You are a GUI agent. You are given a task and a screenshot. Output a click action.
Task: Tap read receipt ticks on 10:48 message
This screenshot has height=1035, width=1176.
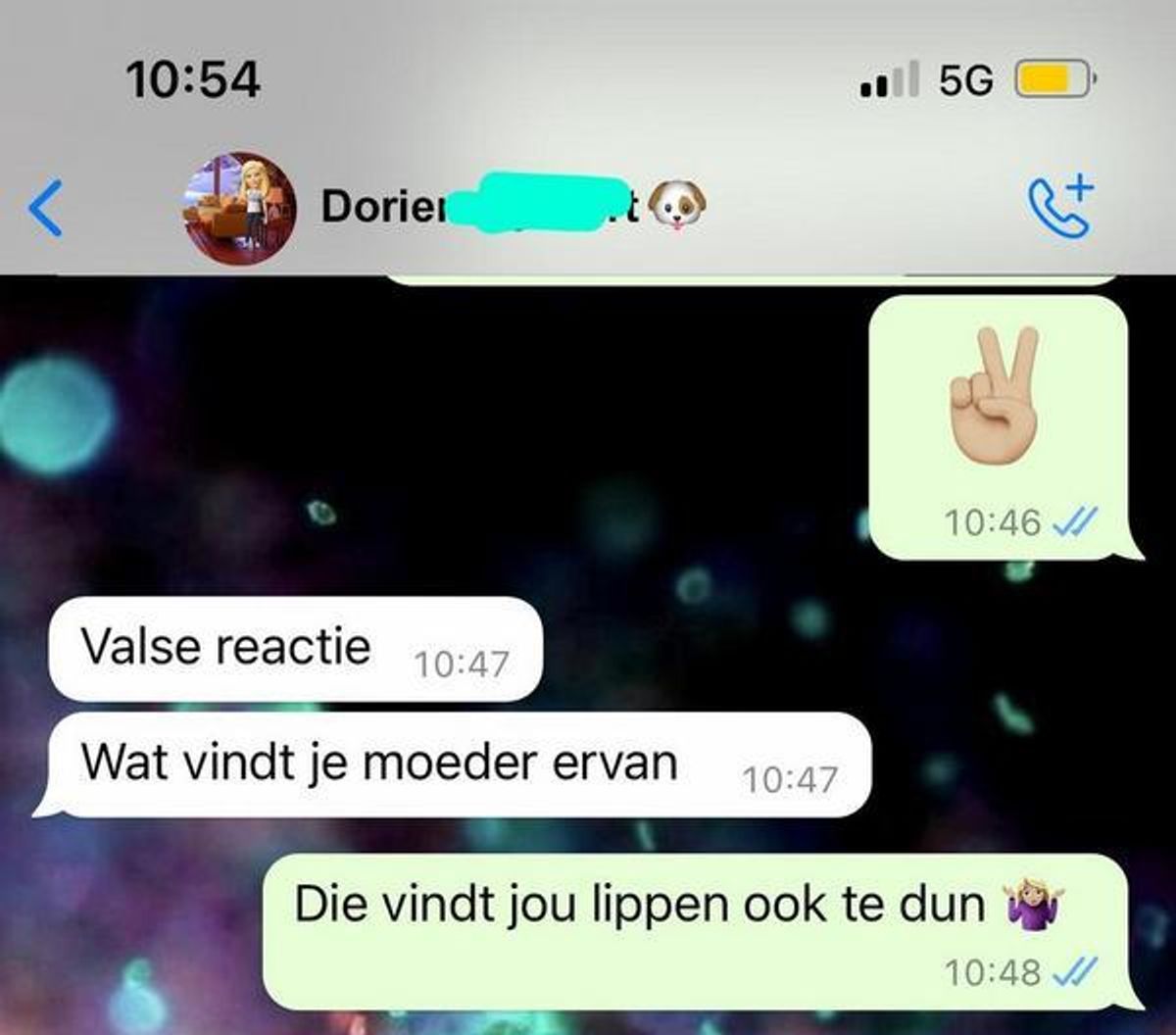(1074, 972)
